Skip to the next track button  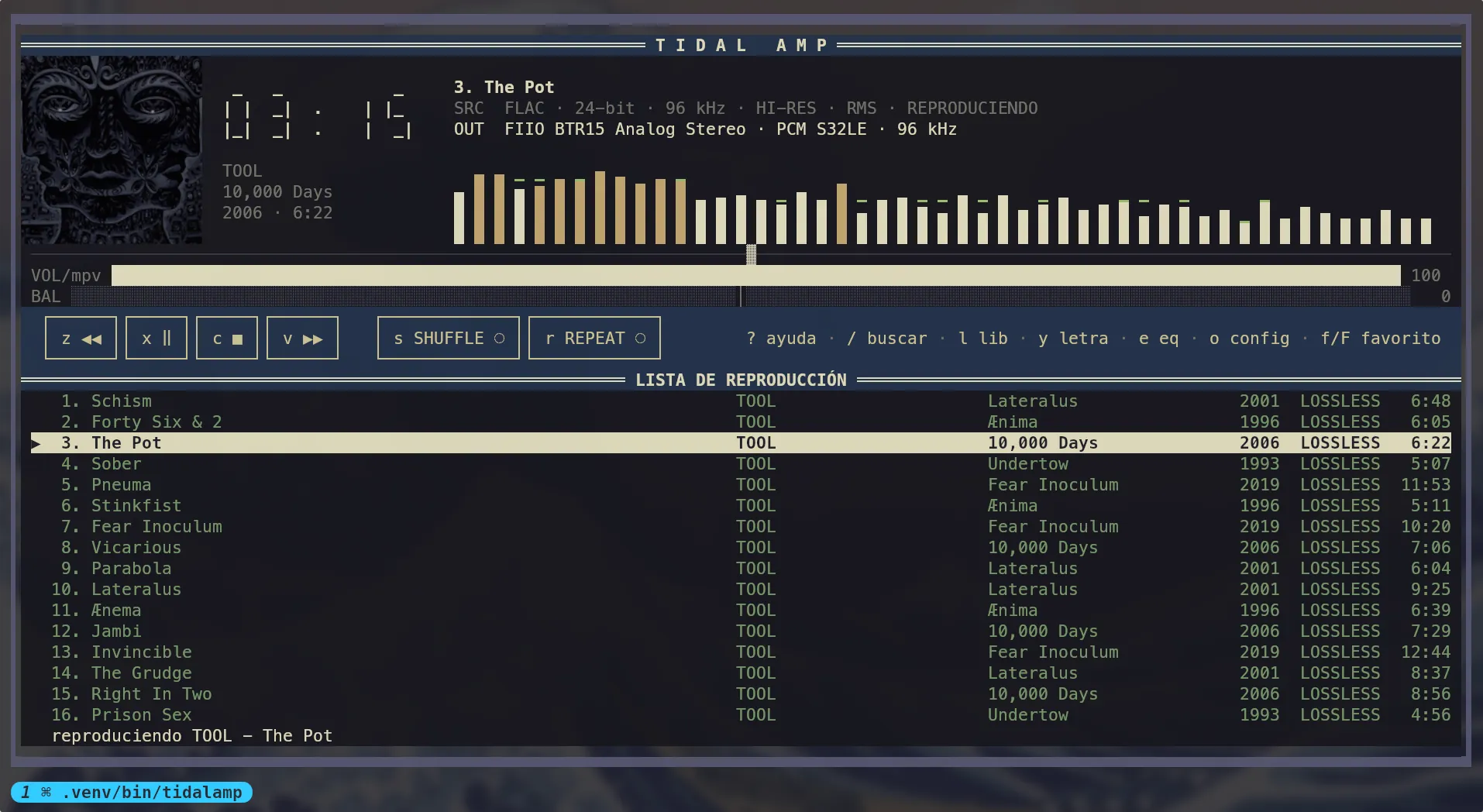pos(302,338)
